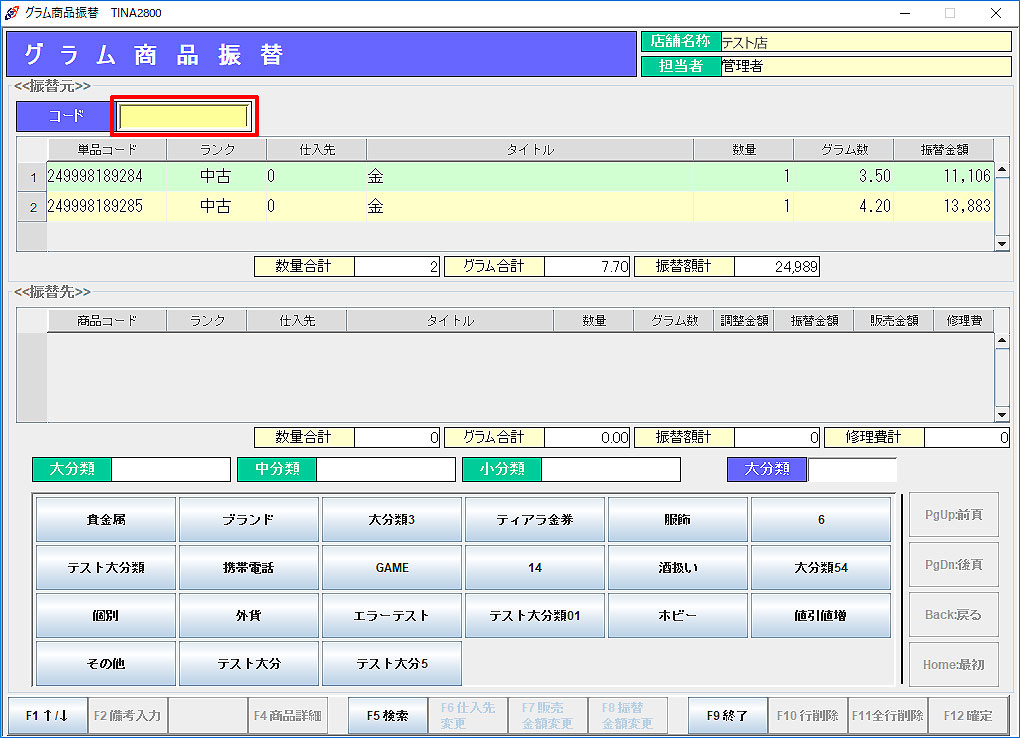The image size is (1020, 738).
Task: Choose the ティアラ金券 category
Action: 534,520
